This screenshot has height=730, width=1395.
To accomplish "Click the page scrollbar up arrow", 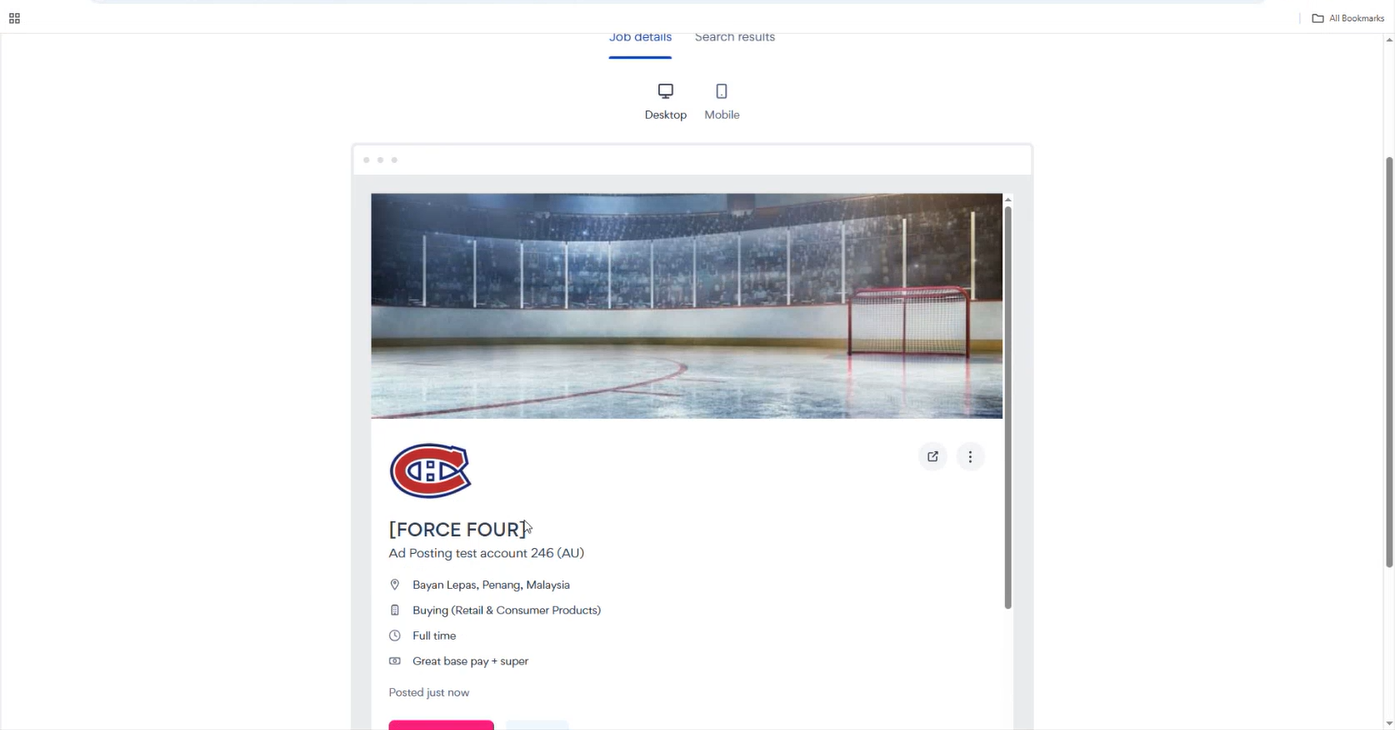I will (x=1389, y=40).
